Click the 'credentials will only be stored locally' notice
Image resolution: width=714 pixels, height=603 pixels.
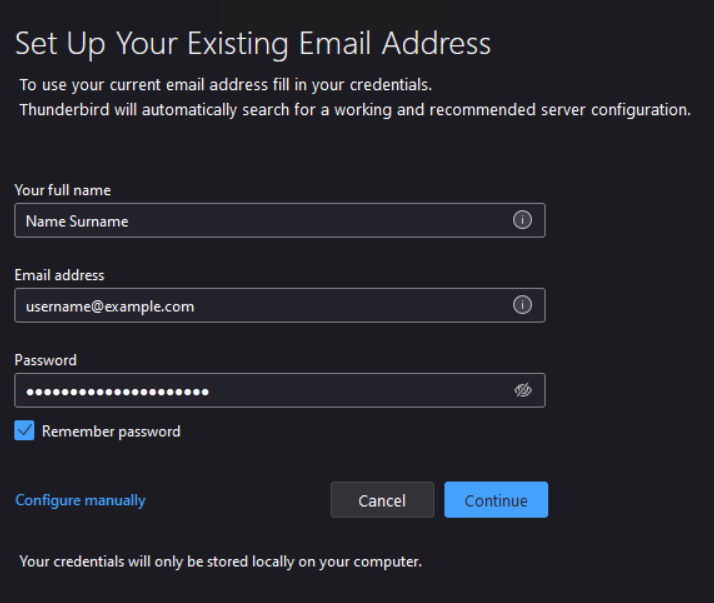pyautogui.click(x=220, y=562)
